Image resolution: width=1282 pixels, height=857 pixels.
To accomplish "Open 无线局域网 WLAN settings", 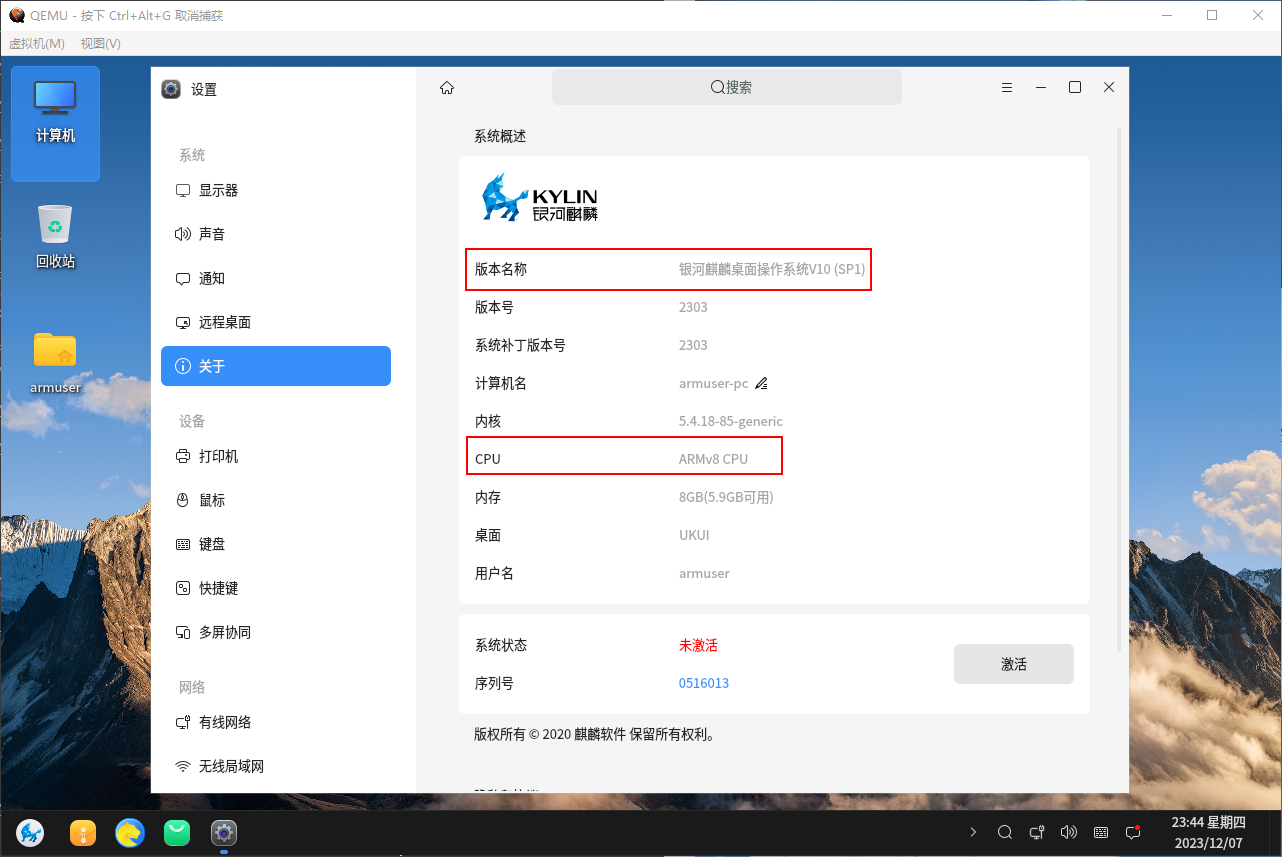I will (276, 766).
